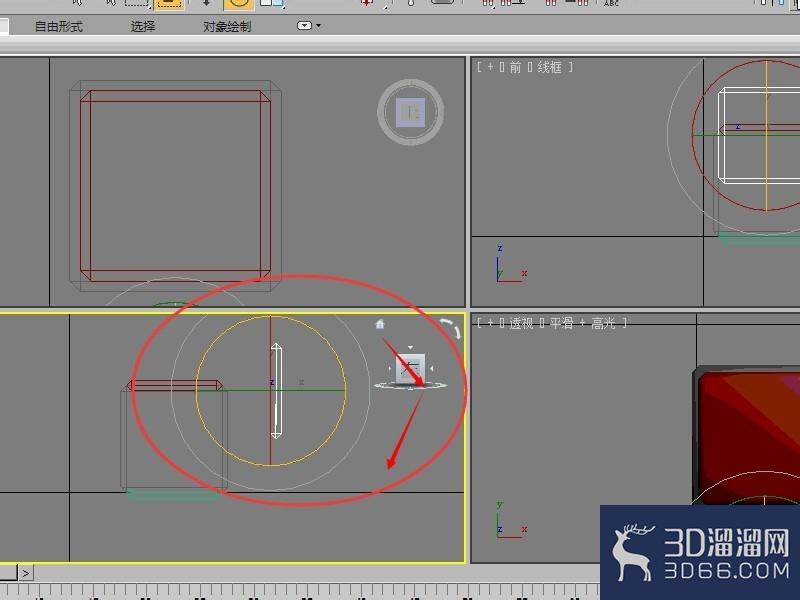Click the ViewCube 左 face
The height and width of the screenshot is (600, 800).
pos(410,368)
